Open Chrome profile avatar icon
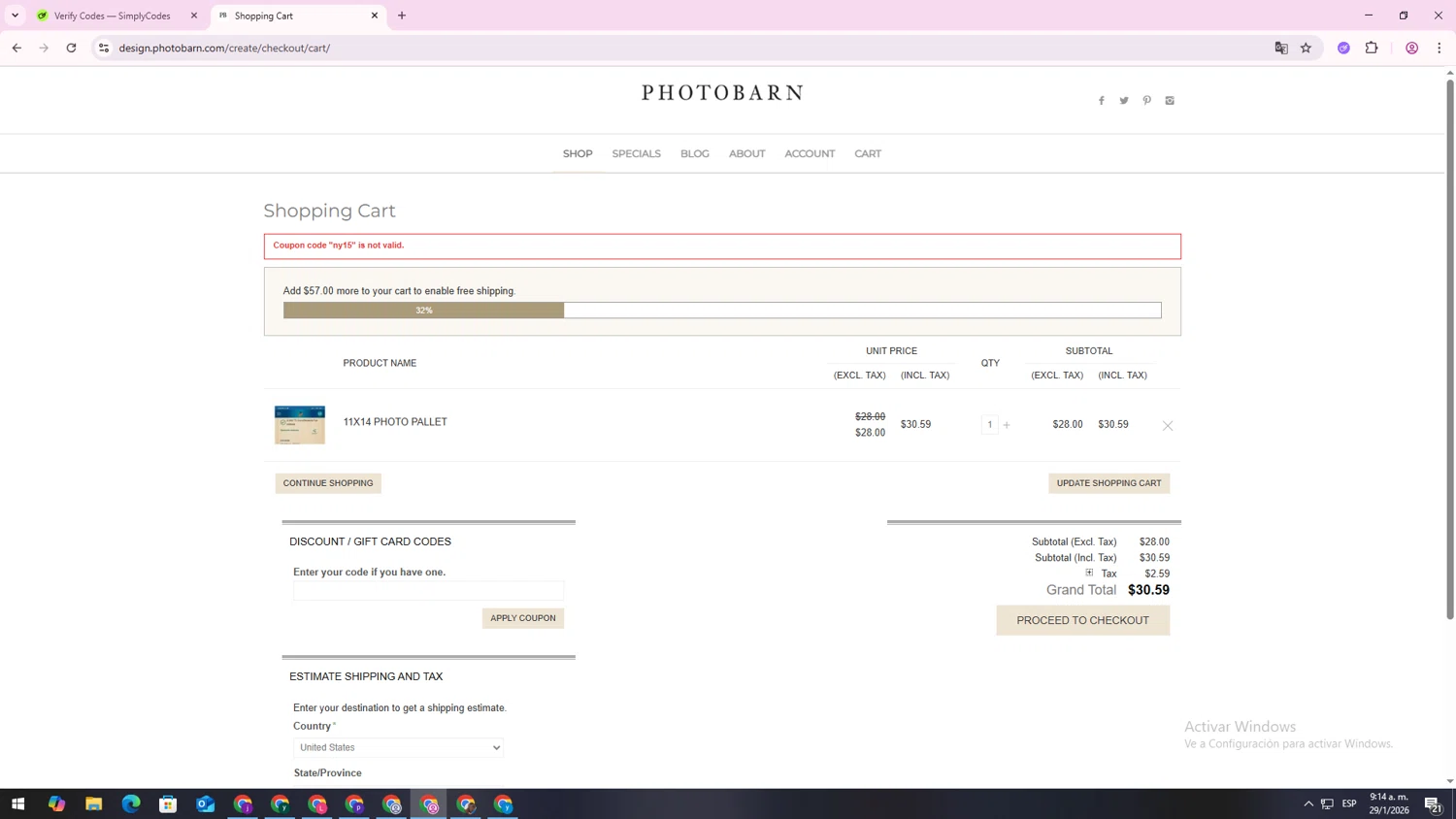The image size is (1456, 819). (x=1412, y=48)
